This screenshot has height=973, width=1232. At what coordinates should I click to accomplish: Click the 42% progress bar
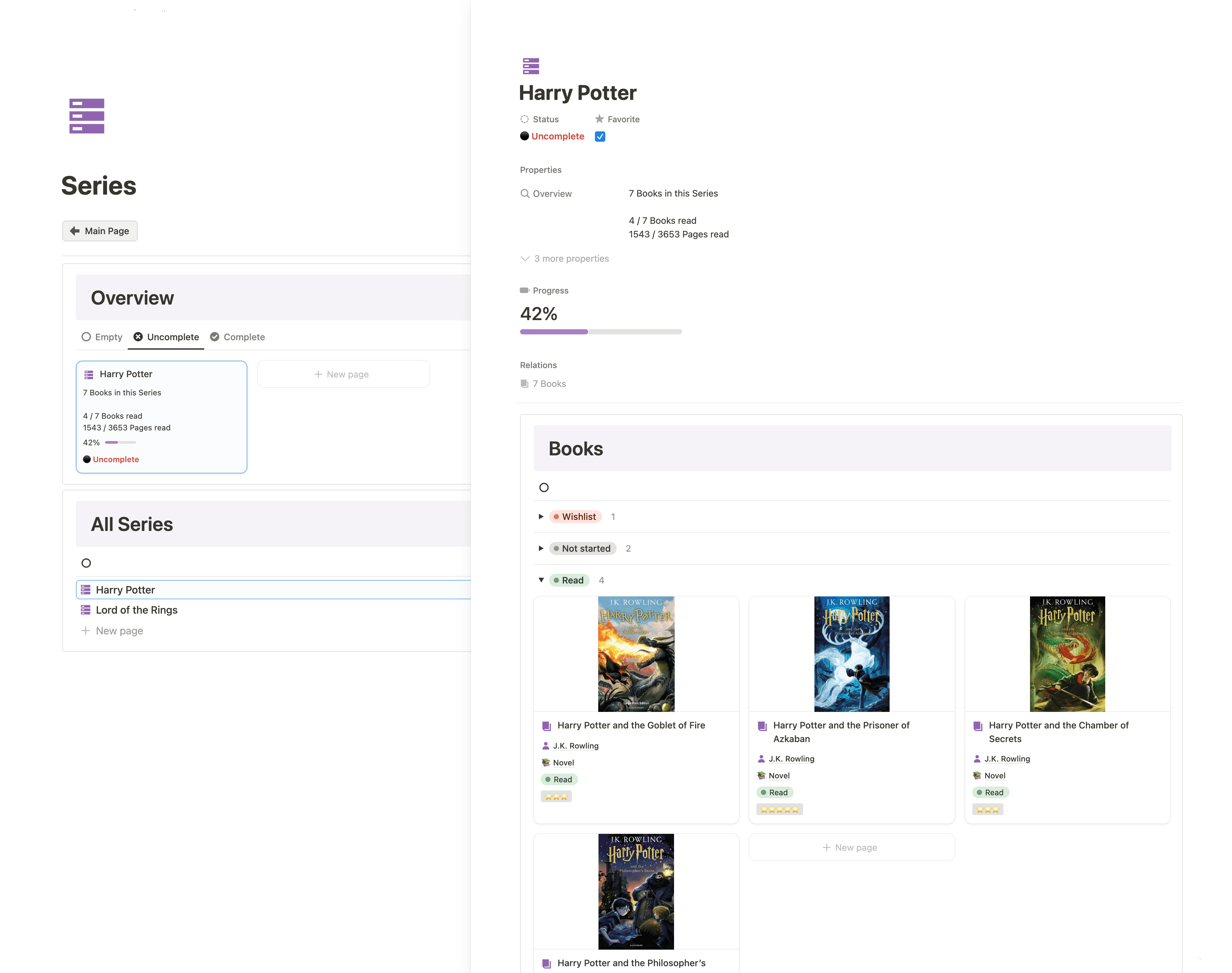point(600,331)
